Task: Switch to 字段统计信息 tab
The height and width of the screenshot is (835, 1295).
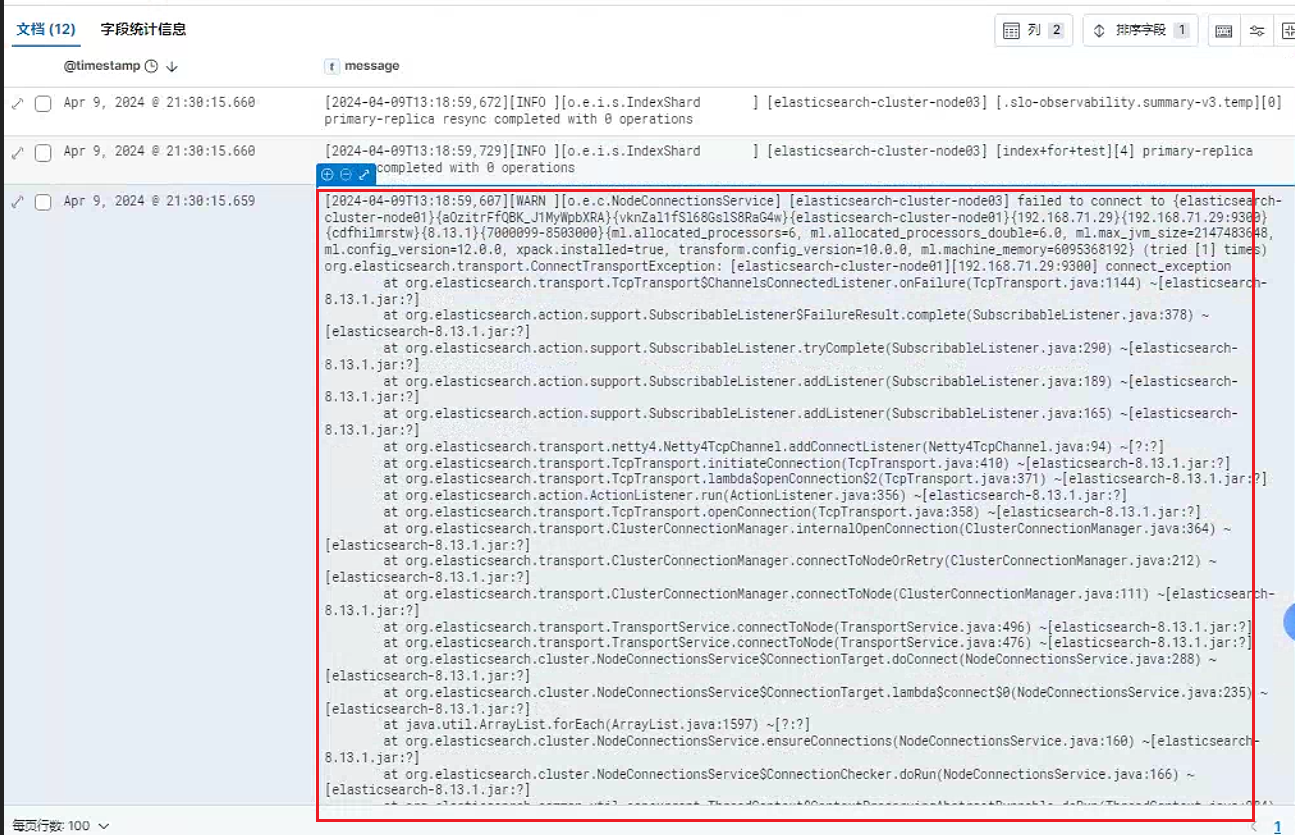Action: (143, 29)
